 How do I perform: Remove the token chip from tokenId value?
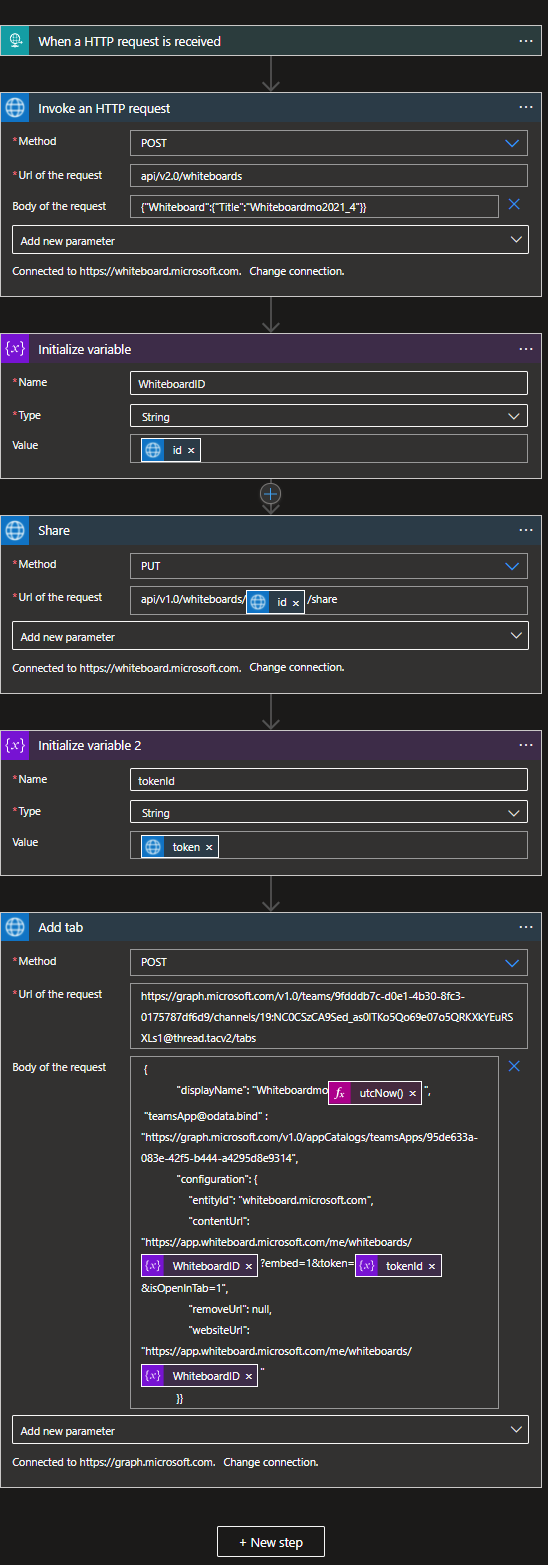(210, 847)
